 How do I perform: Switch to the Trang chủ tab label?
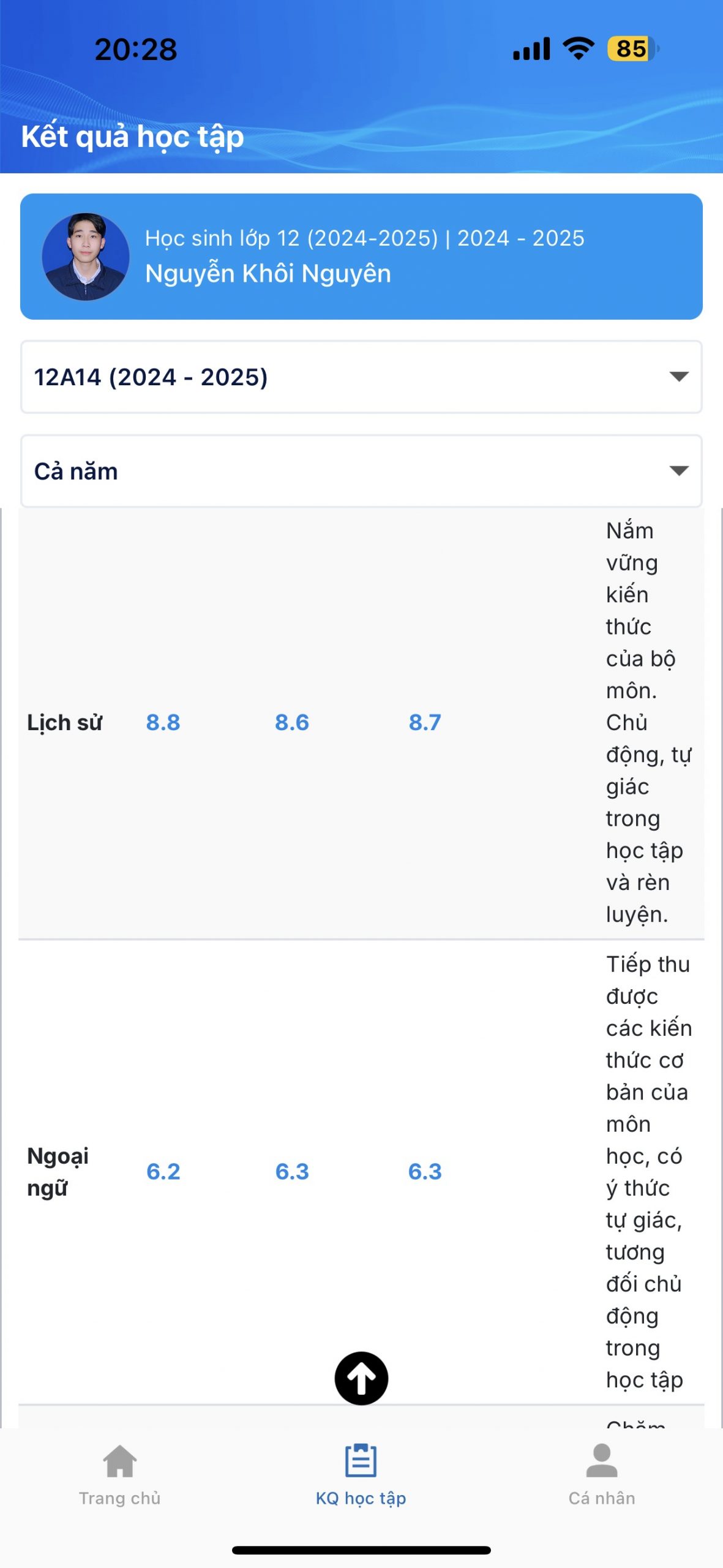coord(120,1498)
